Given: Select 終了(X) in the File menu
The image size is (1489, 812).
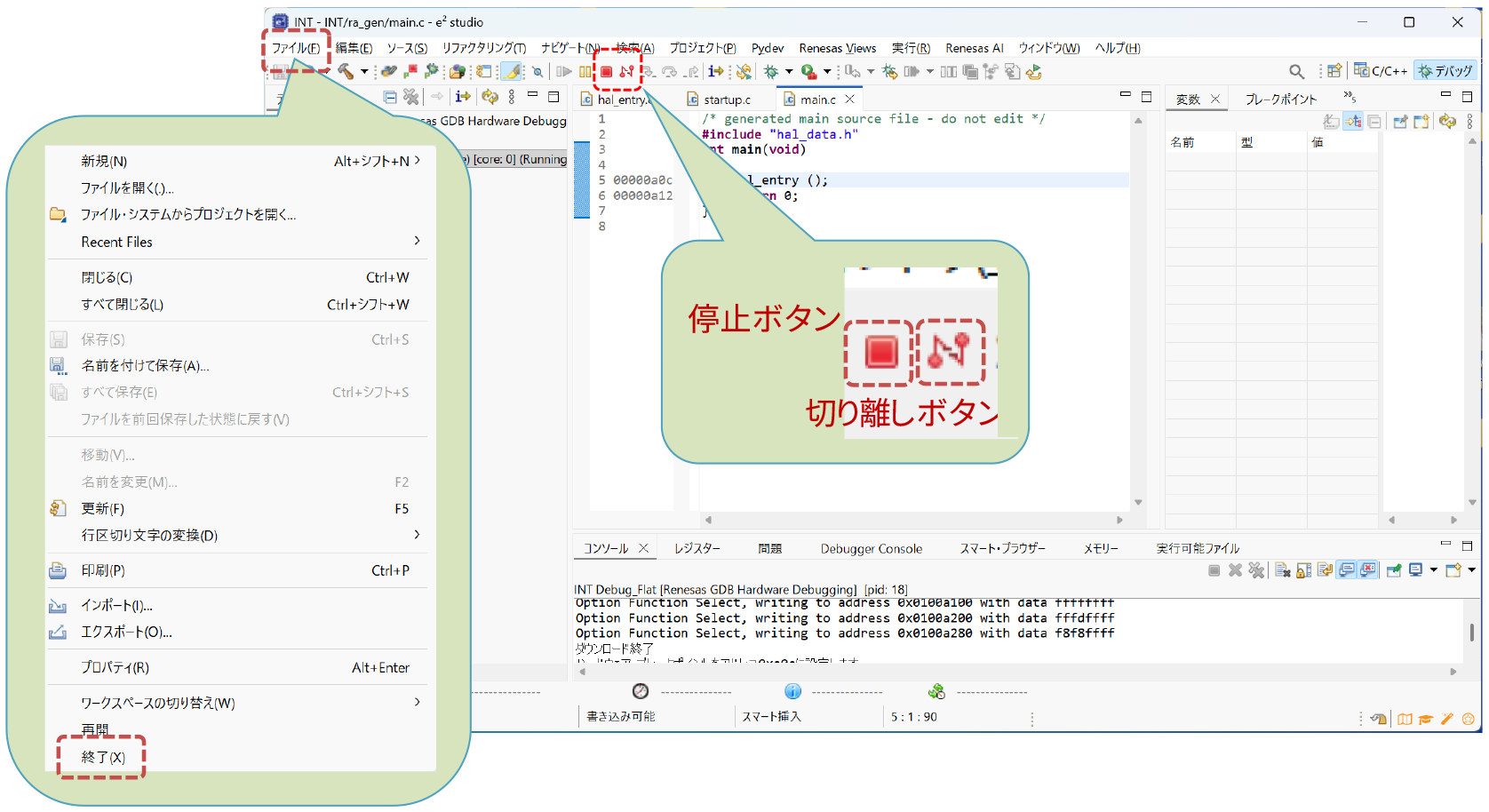Looking at the screenshot, I should 103,757.
